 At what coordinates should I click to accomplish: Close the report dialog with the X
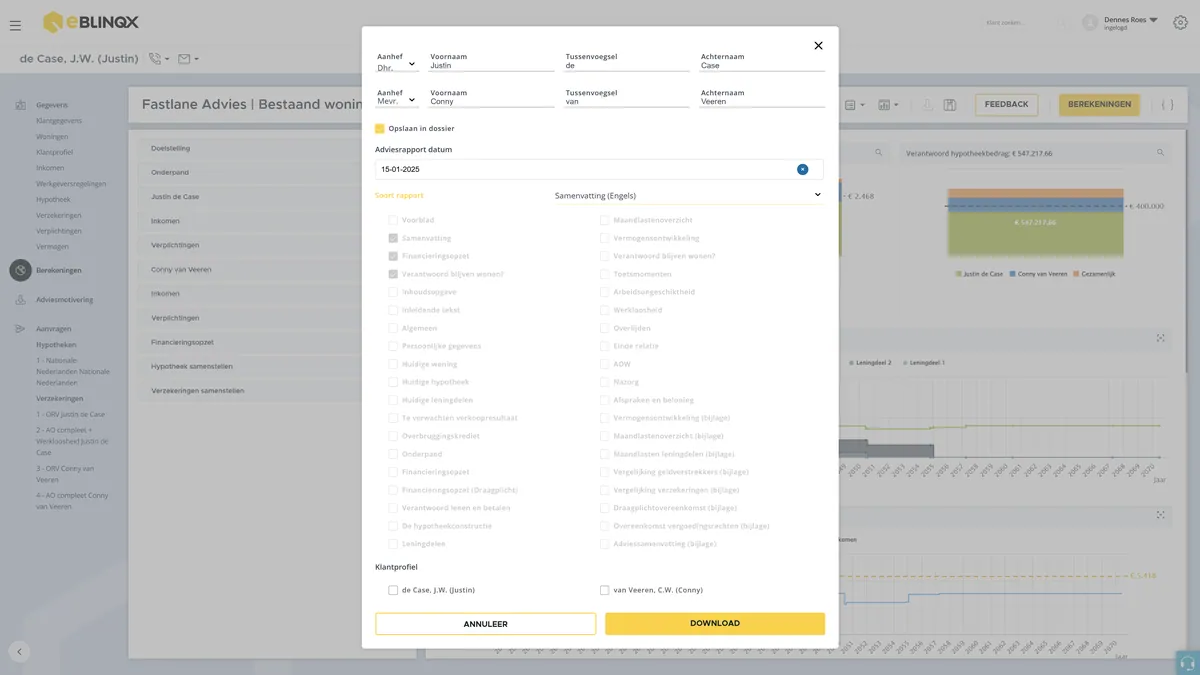tap(818, 46)
